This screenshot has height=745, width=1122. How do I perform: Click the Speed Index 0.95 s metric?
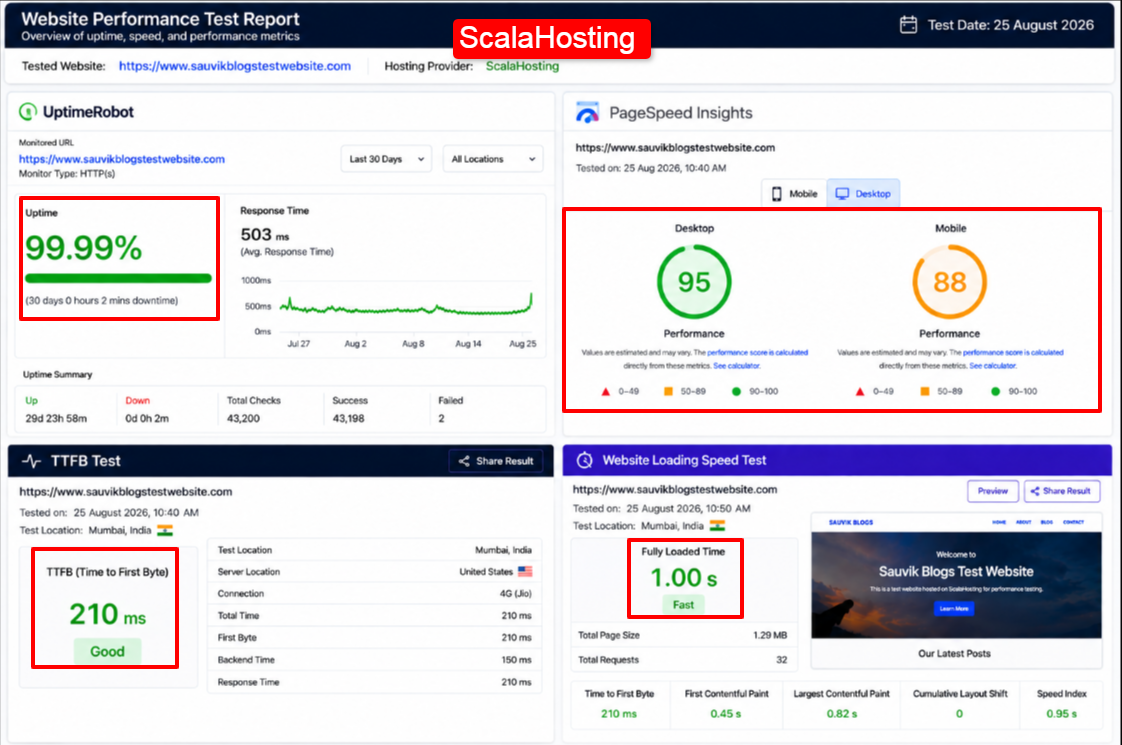tap(1062, 704)
